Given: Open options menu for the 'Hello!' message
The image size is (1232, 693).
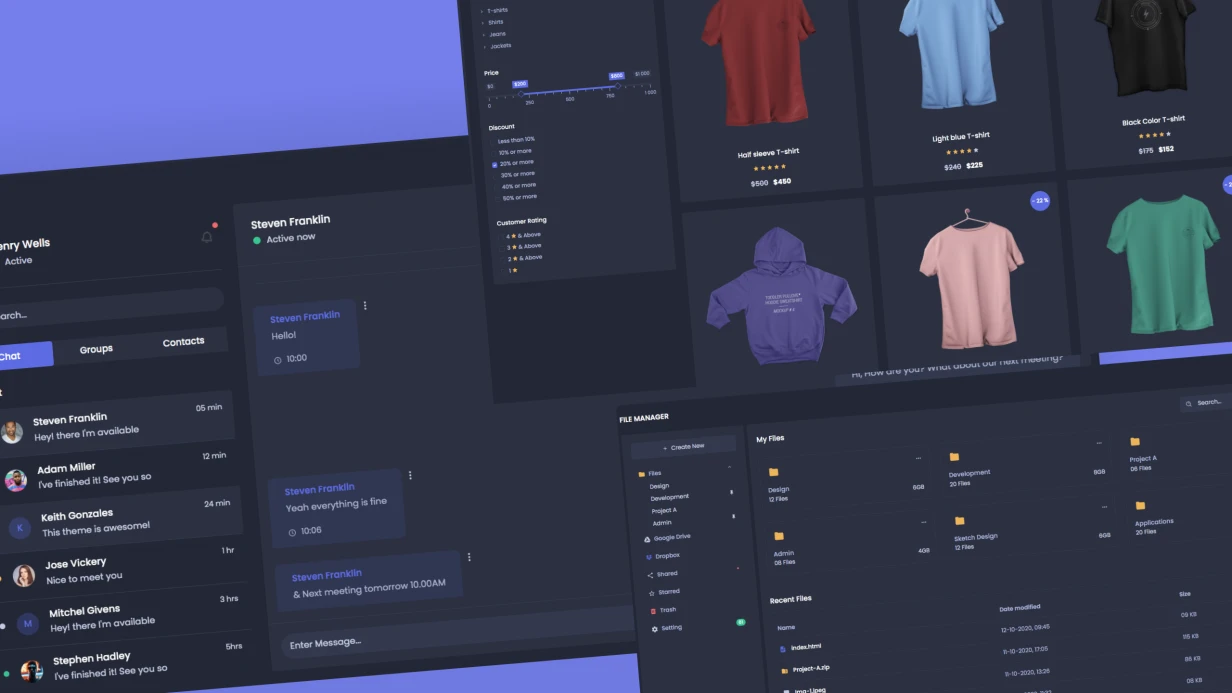Looking at the screenshot, I should pos(365,306).
